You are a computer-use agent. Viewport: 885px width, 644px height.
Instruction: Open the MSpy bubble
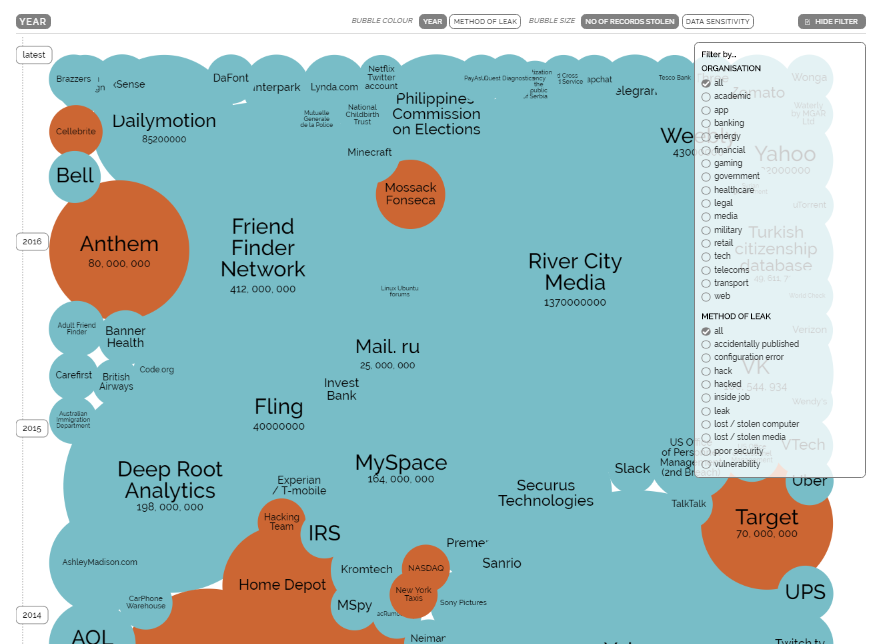[x=354, y=606]
